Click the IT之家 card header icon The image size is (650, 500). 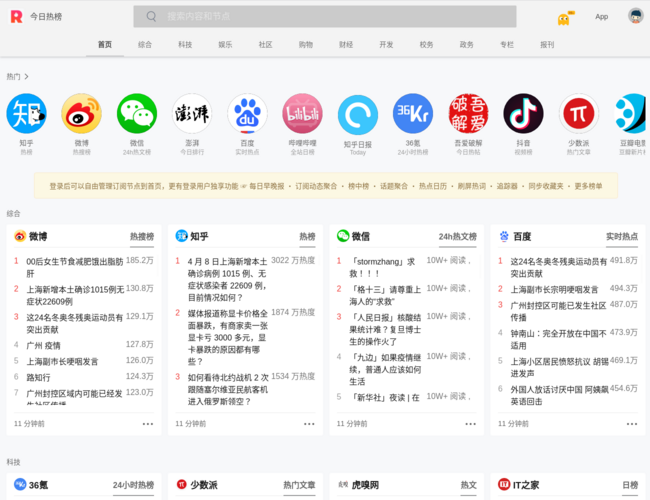click(x=504, y=484)
